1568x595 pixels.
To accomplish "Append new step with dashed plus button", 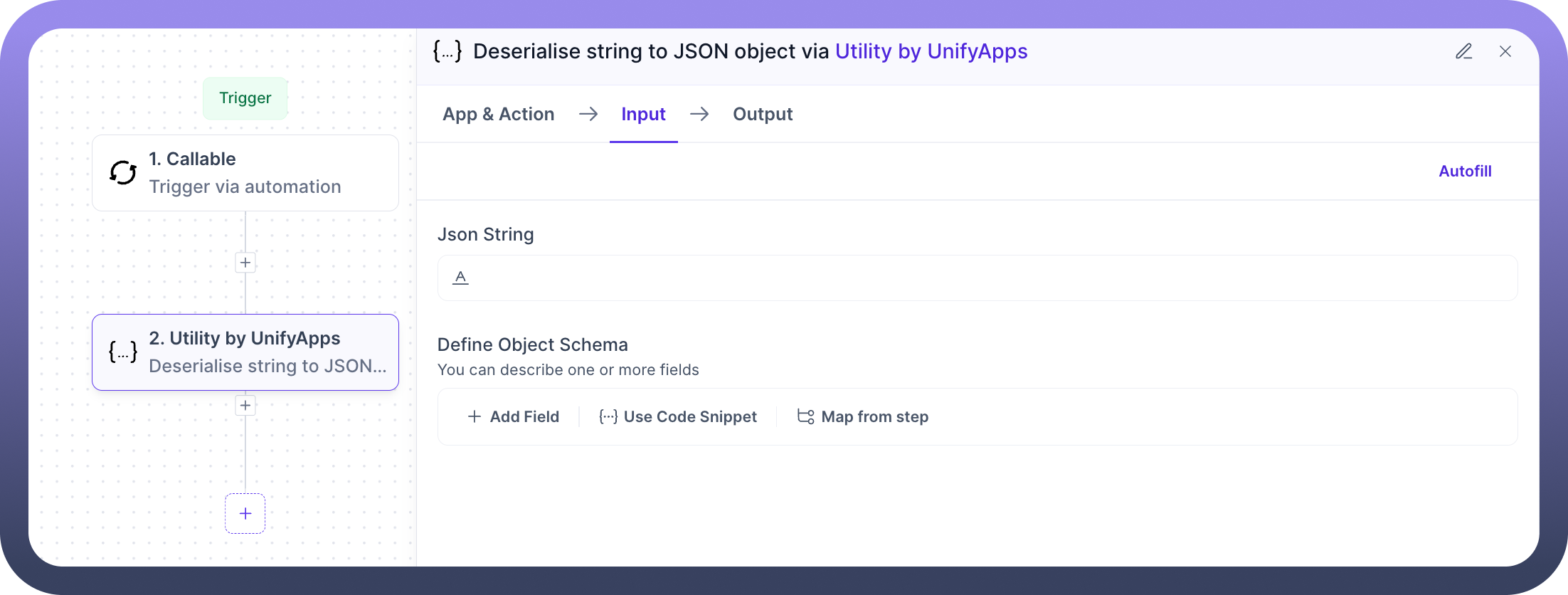I will click(x=245, y=513).
